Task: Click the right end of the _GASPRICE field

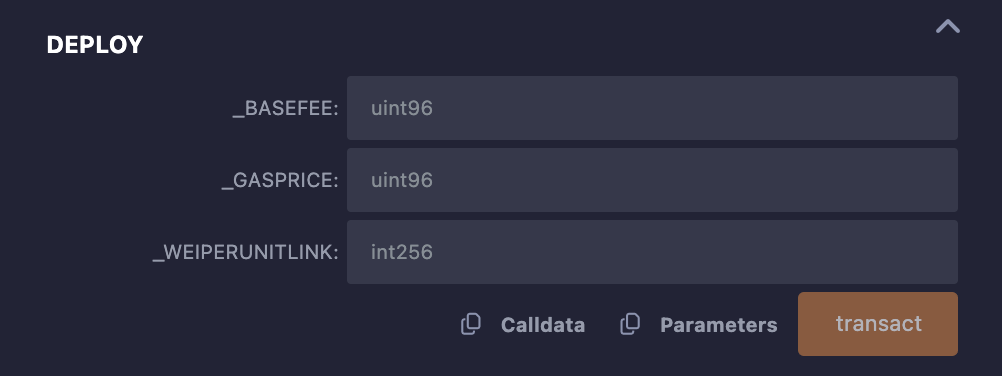Action: [939, 180]
